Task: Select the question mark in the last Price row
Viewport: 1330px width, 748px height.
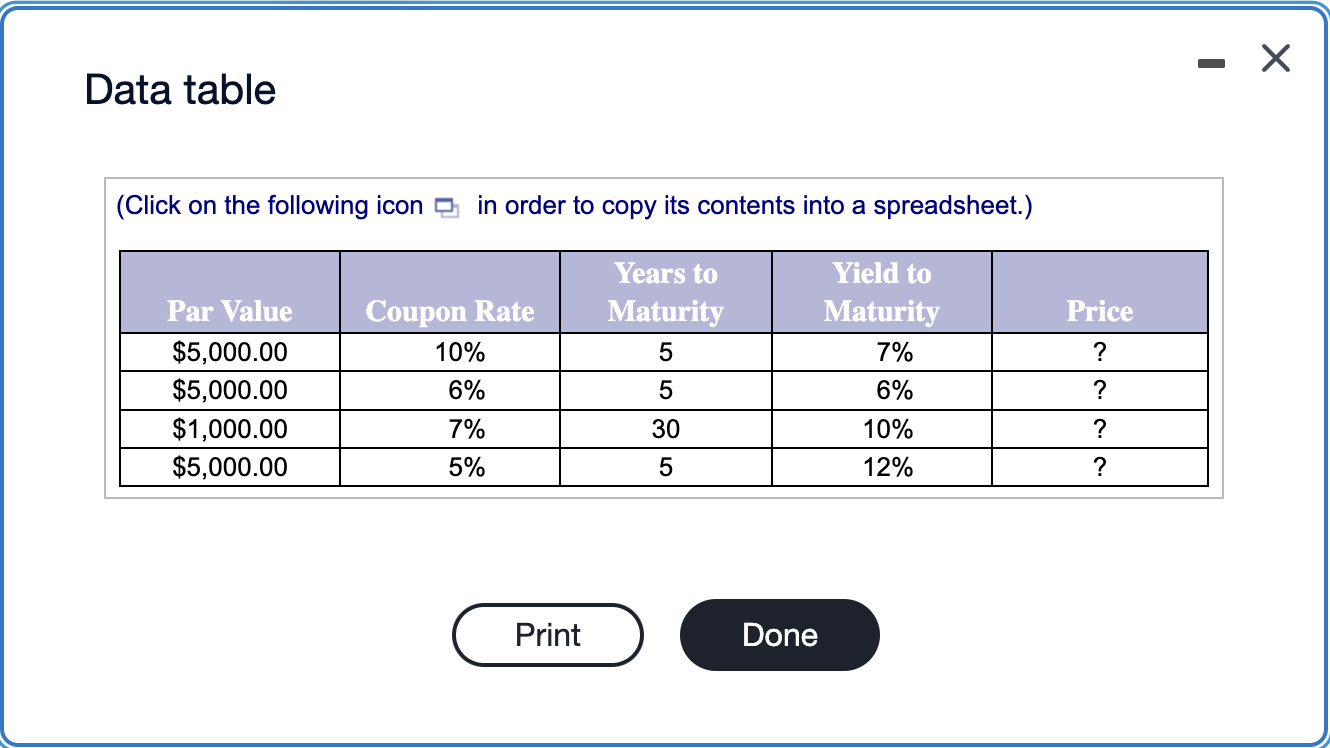Action: click(1099, 467)
